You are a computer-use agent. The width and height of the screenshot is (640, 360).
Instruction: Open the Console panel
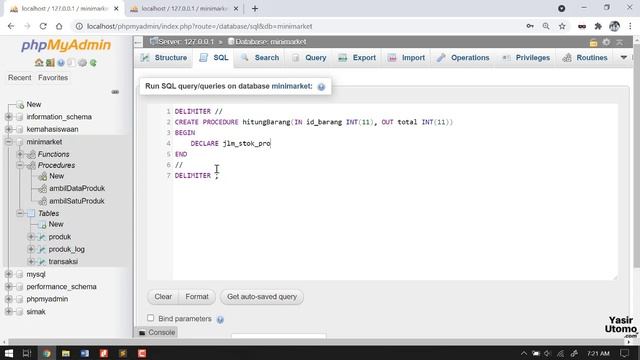pos(157,332)
